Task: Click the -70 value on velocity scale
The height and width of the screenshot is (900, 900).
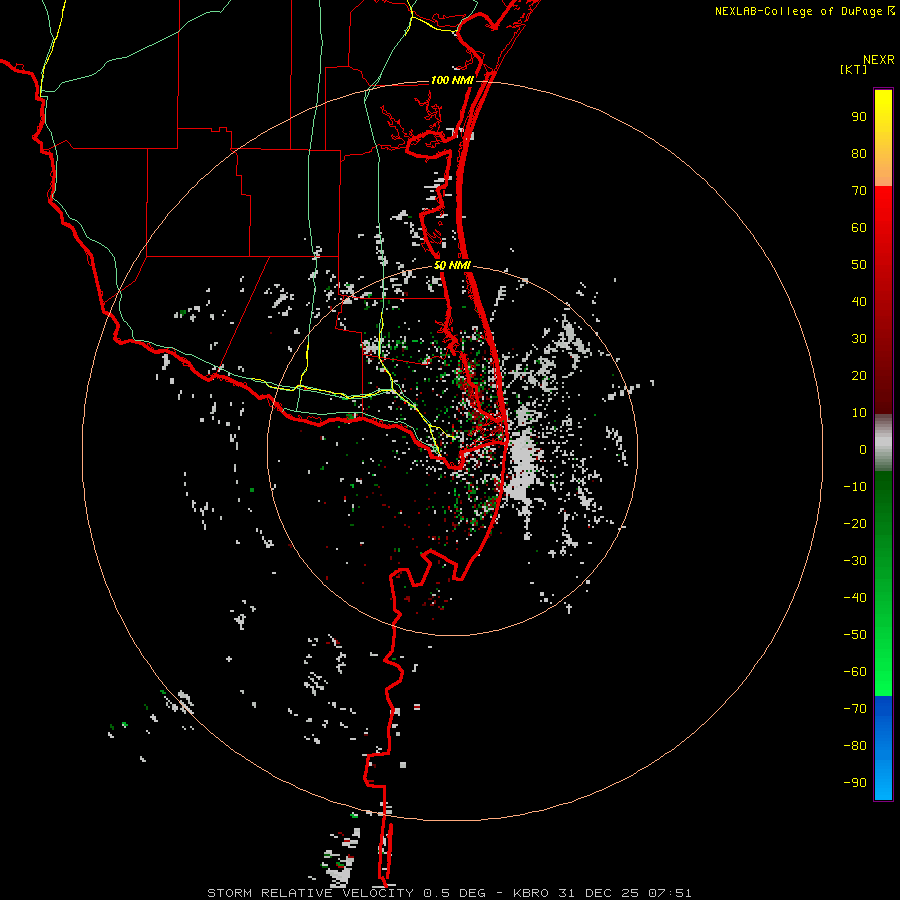Action: [x=855, y=709]
